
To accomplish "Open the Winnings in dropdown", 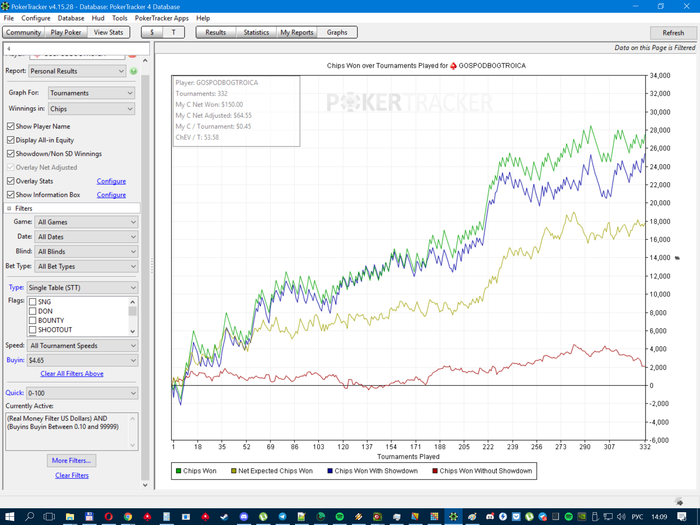I will [91, 108].
